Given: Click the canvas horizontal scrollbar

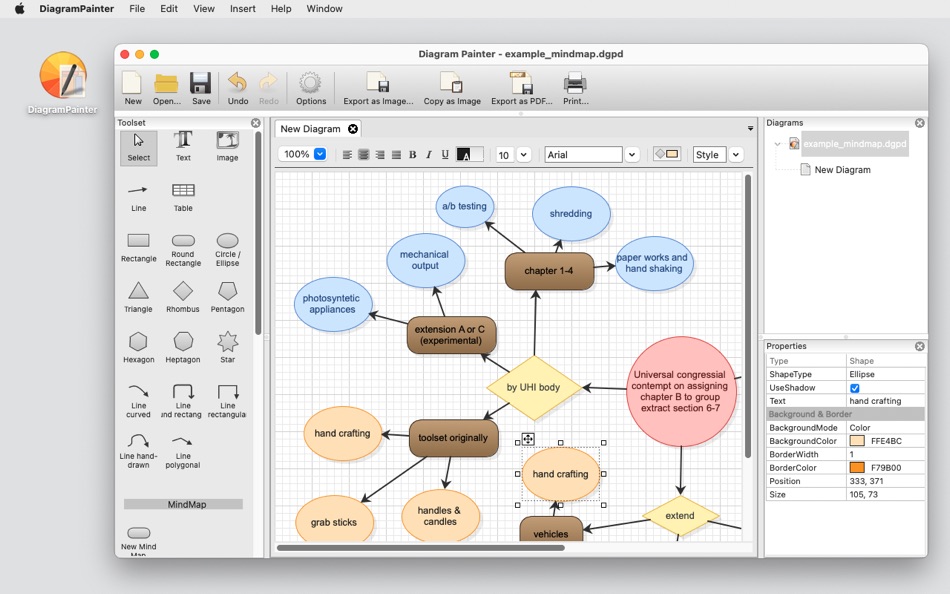Looking at the screenshot, I should (420, 548).
